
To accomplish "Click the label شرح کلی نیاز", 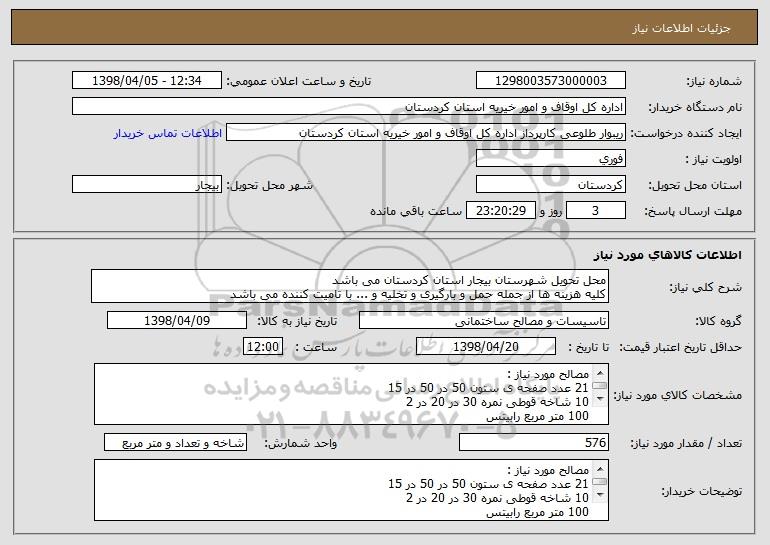I will click(x=705, y=287).
